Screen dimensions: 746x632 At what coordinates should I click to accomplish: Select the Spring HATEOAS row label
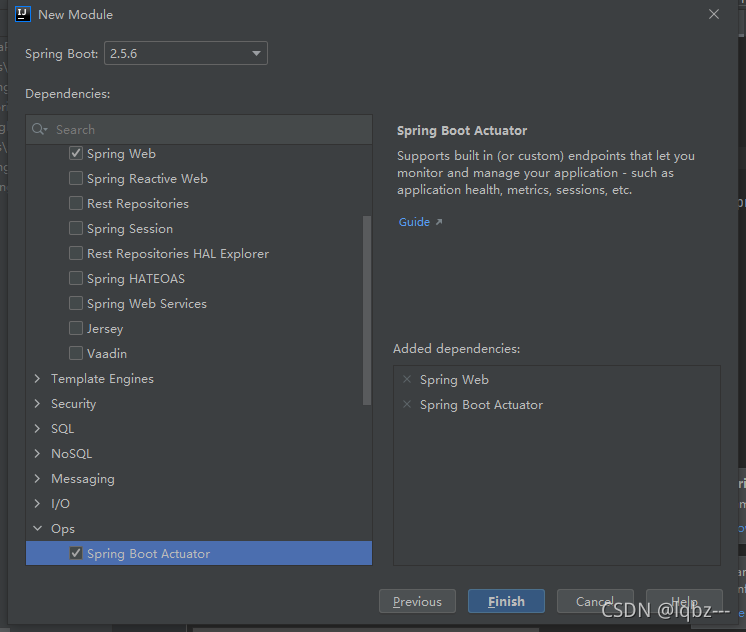tap(136, 278)
